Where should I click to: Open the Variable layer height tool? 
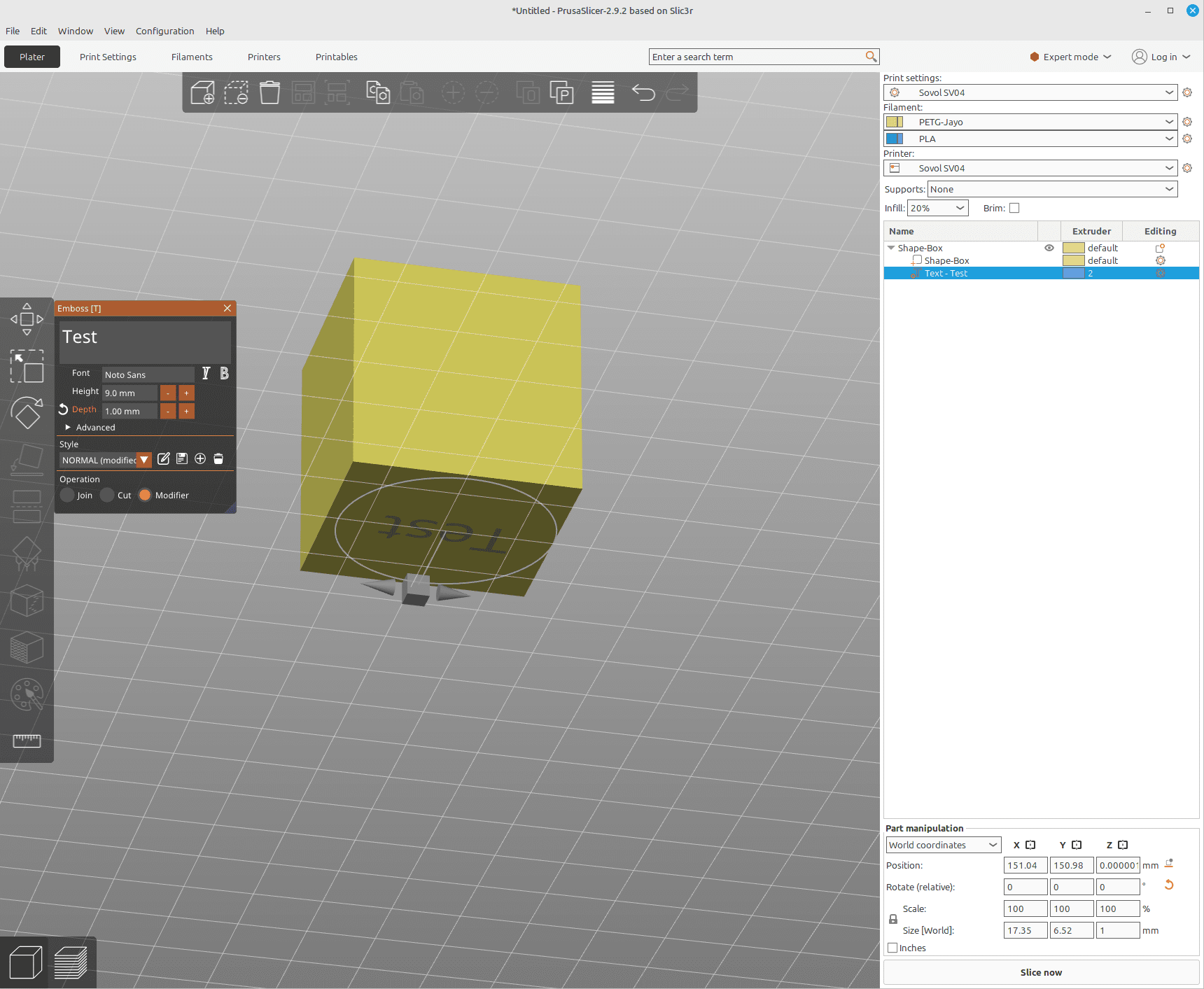pos(603,92)
